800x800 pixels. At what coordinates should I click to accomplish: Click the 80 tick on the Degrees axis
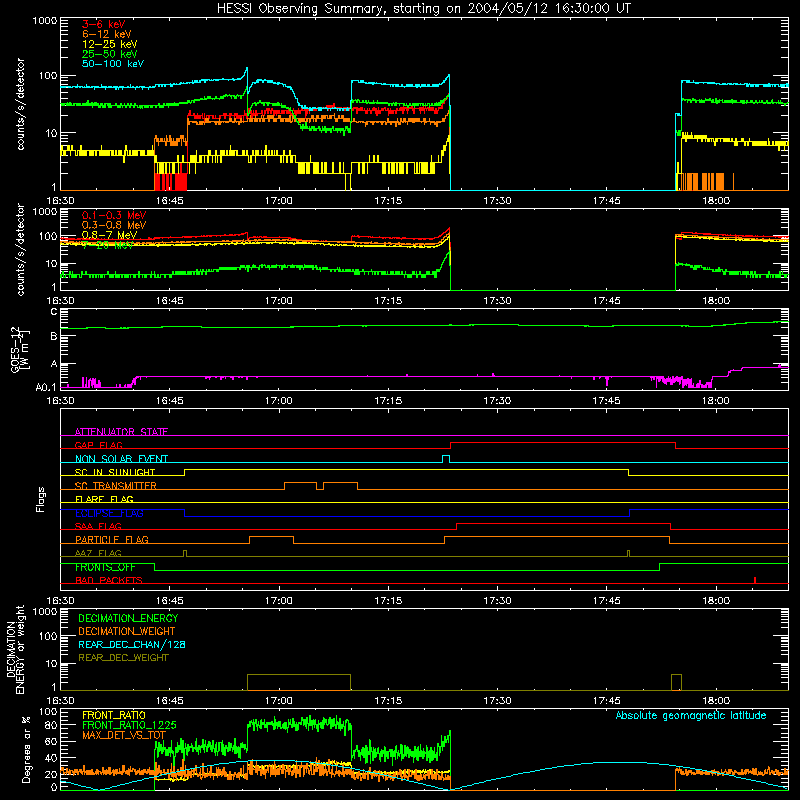point(52,725)
